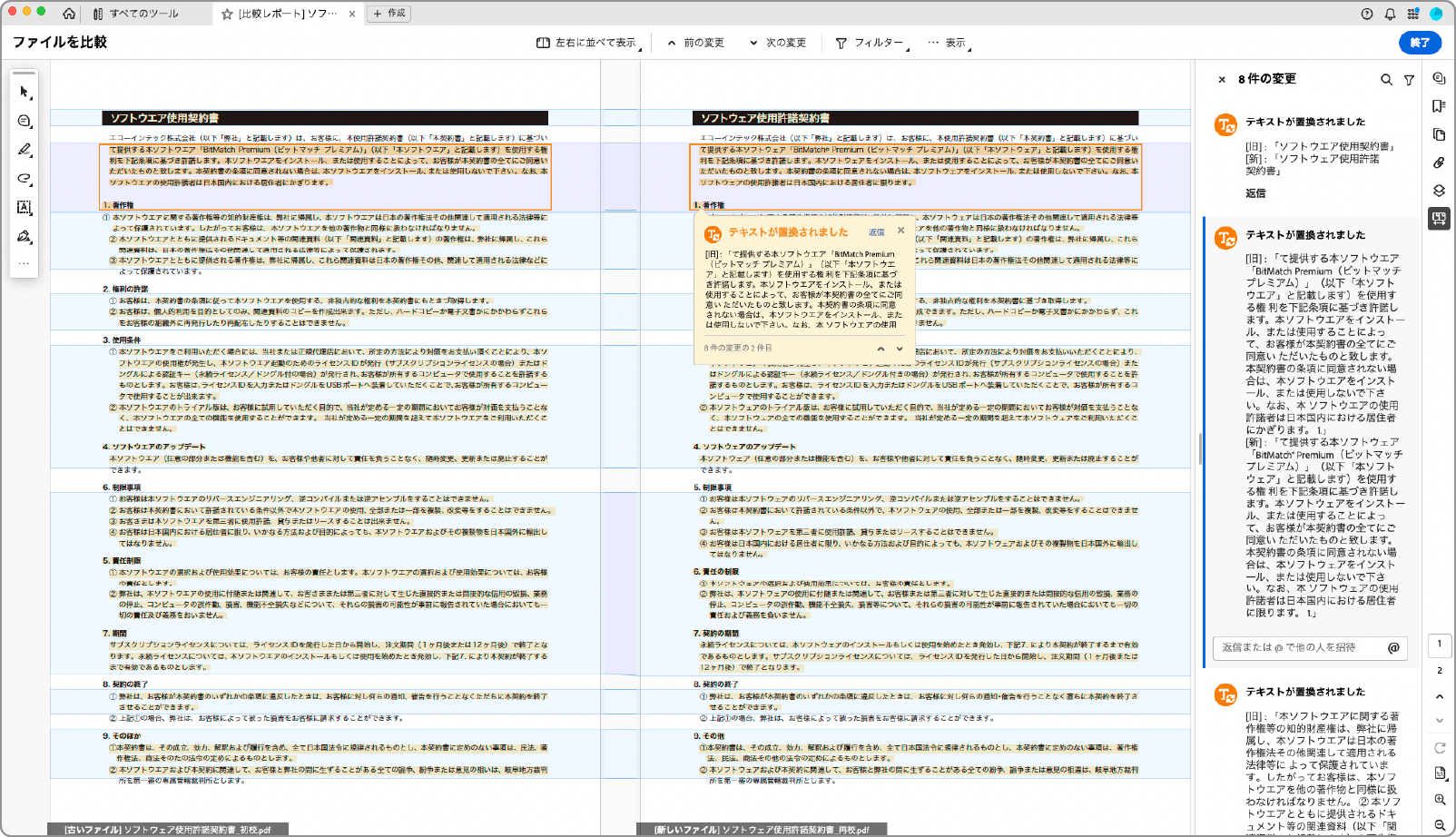Select the arrow selection tool
This screenshot has height=837, width=1456.
(25, 92)
